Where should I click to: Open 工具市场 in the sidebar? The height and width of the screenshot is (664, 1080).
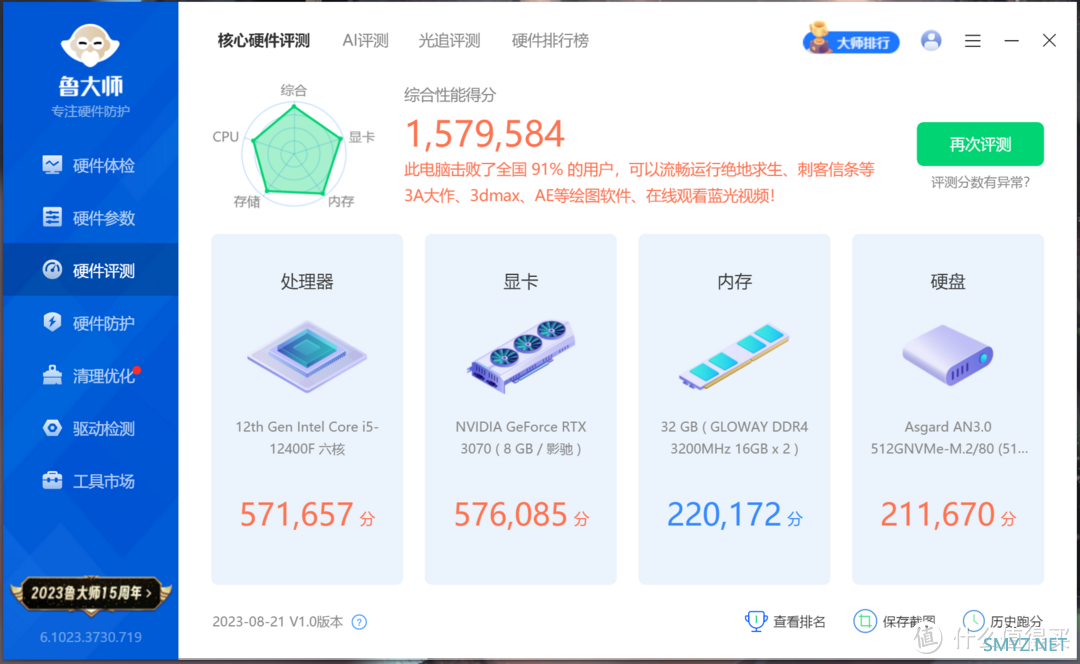point(90,481)
